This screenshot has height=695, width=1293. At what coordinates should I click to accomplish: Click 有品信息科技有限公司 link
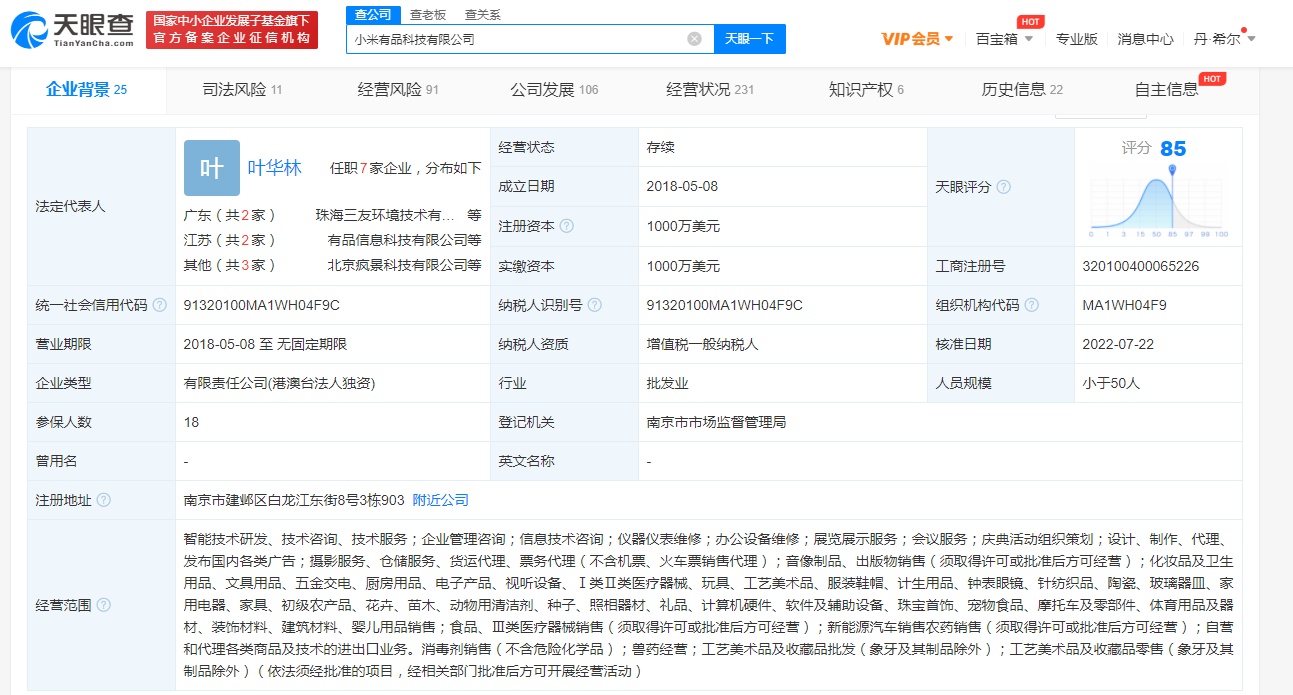(396, 240)
